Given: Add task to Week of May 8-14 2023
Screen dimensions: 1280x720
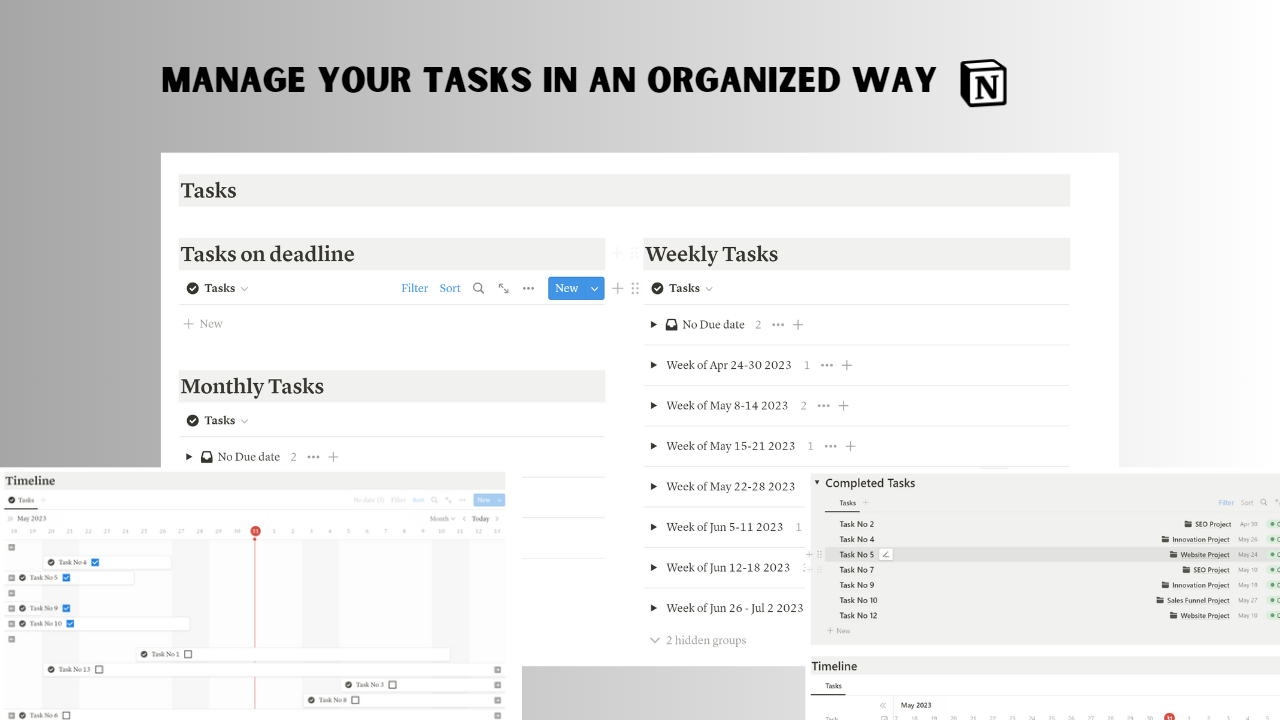Looking at the screenshot, I should coord(844,406).
